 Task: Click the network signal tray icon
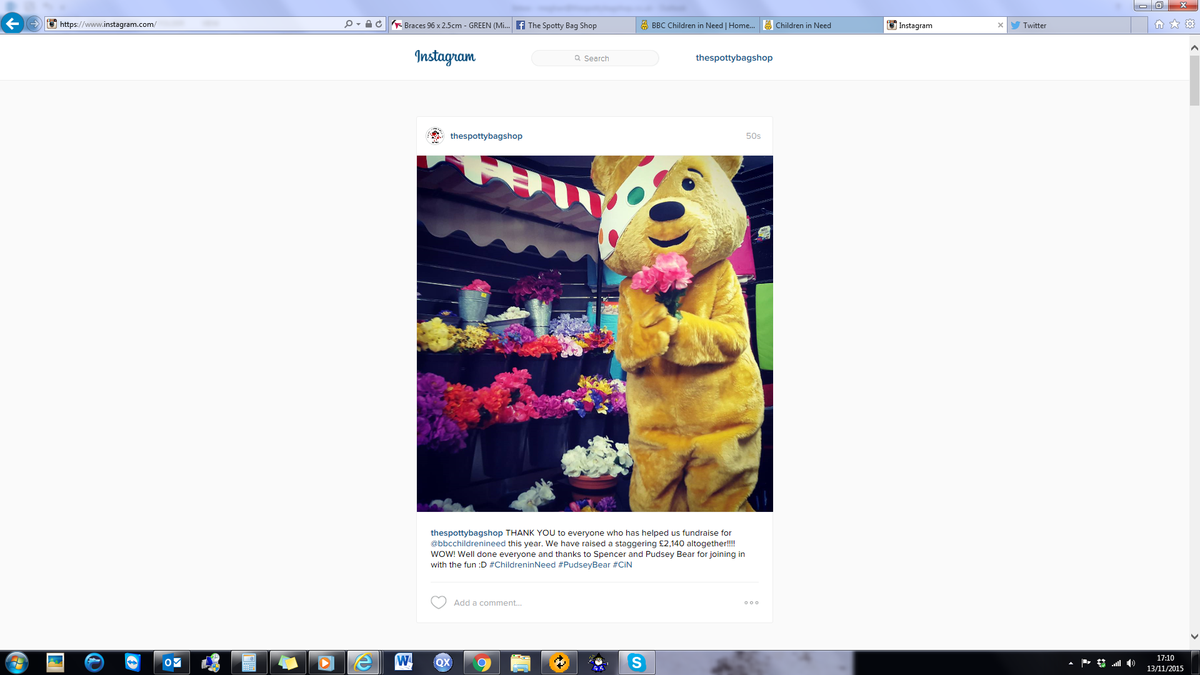(1116, 662)
